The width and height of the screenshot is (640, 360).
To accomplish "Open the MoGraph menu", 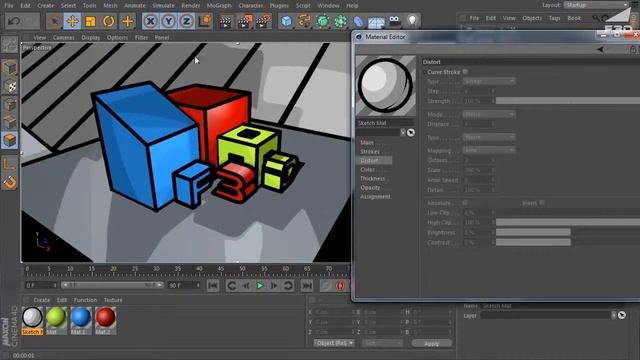I will (x=219, y=6).
